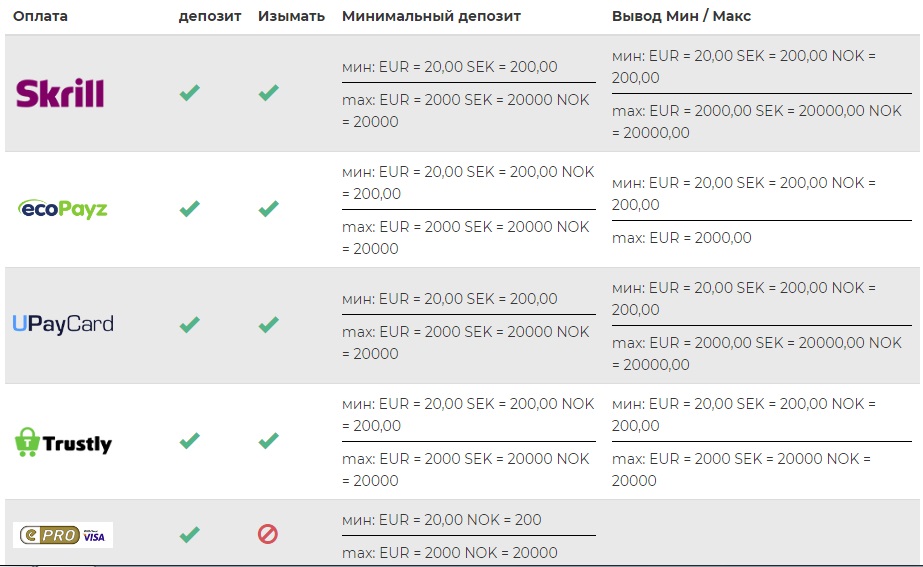Click the Вывод Мин / Макс header
The image size is (923, 567).
coord(681,16)
